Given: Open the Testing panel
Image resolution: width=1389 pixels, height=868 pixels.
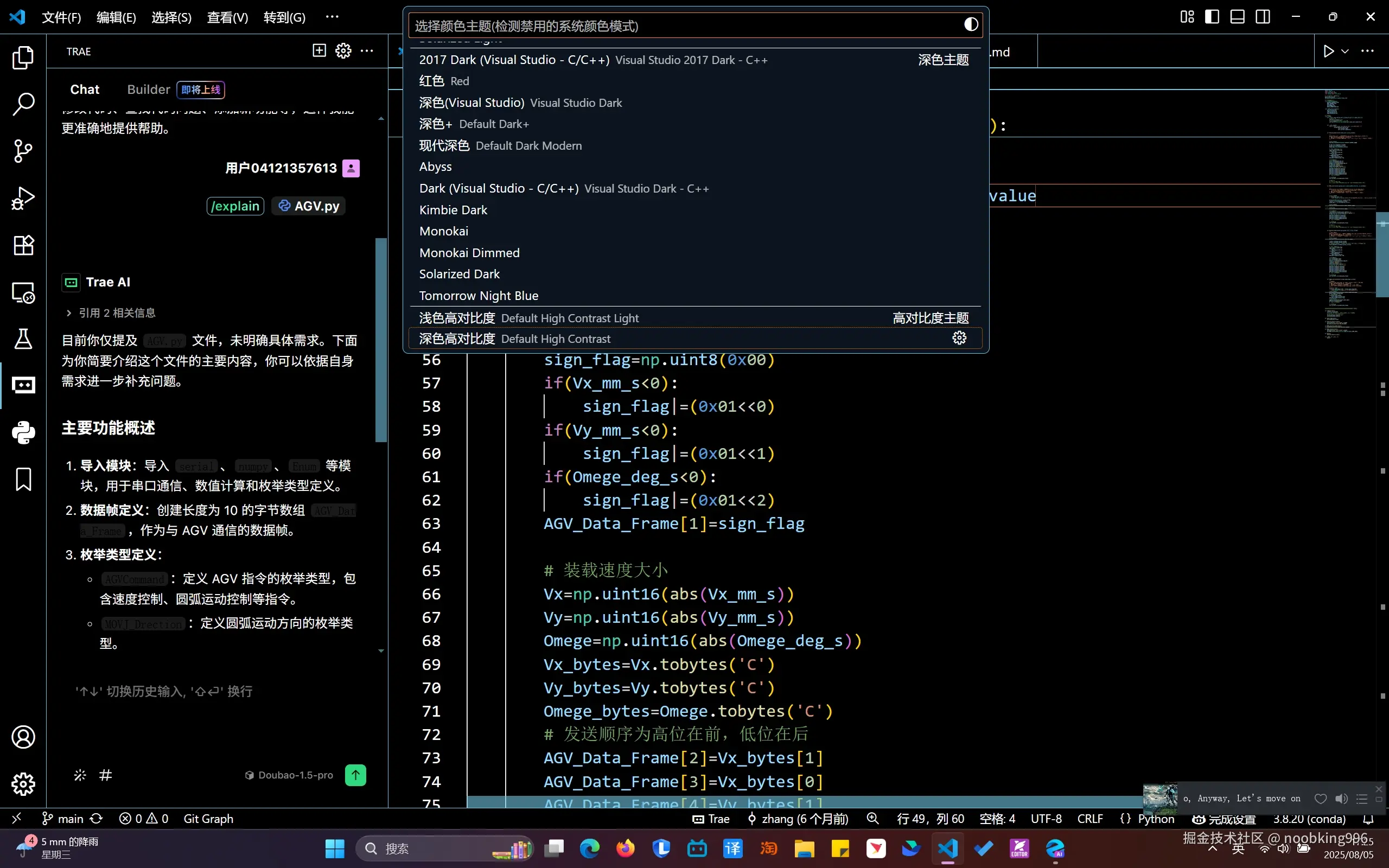Looking at the screenshot, I should pos(23,339).
